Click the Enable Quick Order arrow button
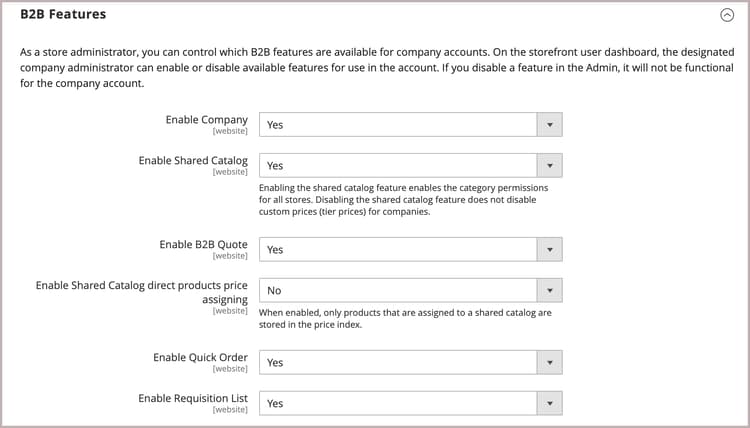Viewport: 750px width, 428px height. 549,363
